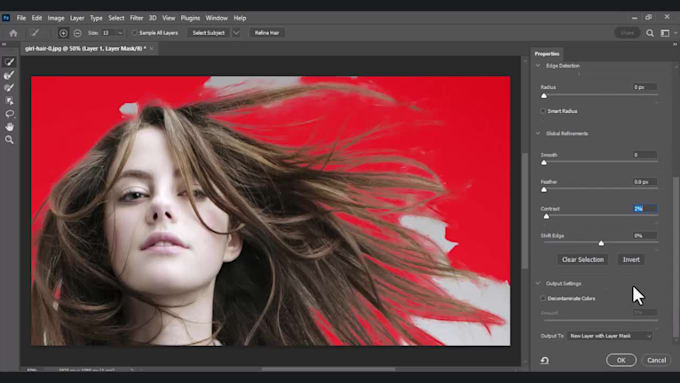This screenshot has width=680, height=383.
Task: Click the Photoshop logo icon
Action: point(6,18)
